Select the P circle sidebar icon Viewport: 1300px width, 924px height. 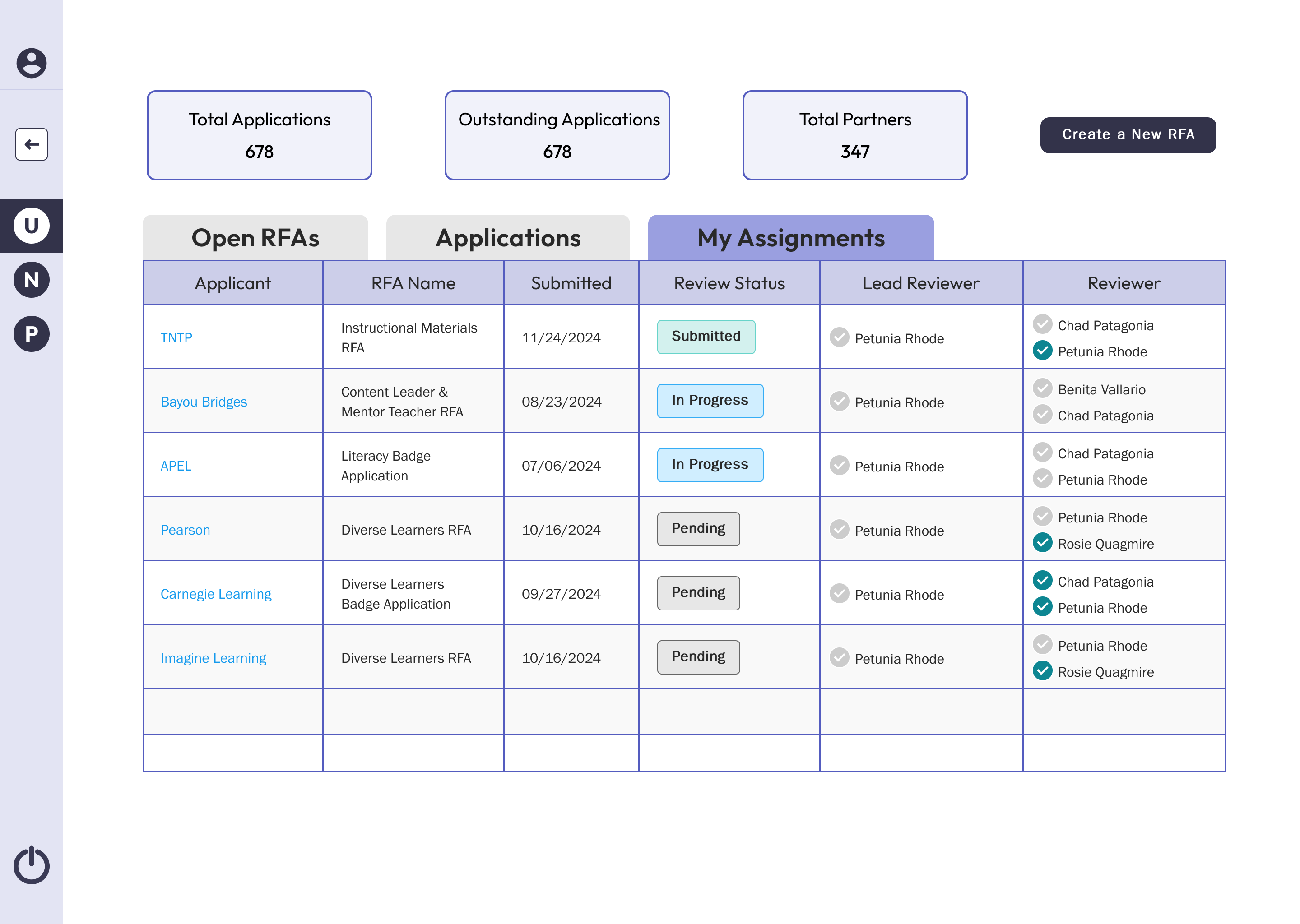(x=31, y=333)
